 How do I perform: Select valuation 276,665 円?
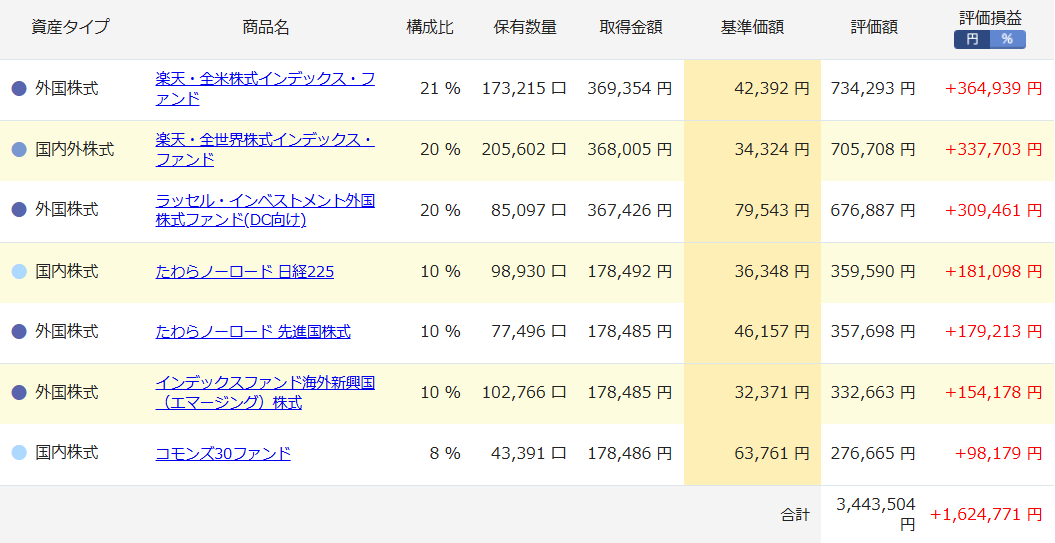click(x=873, y=453)
